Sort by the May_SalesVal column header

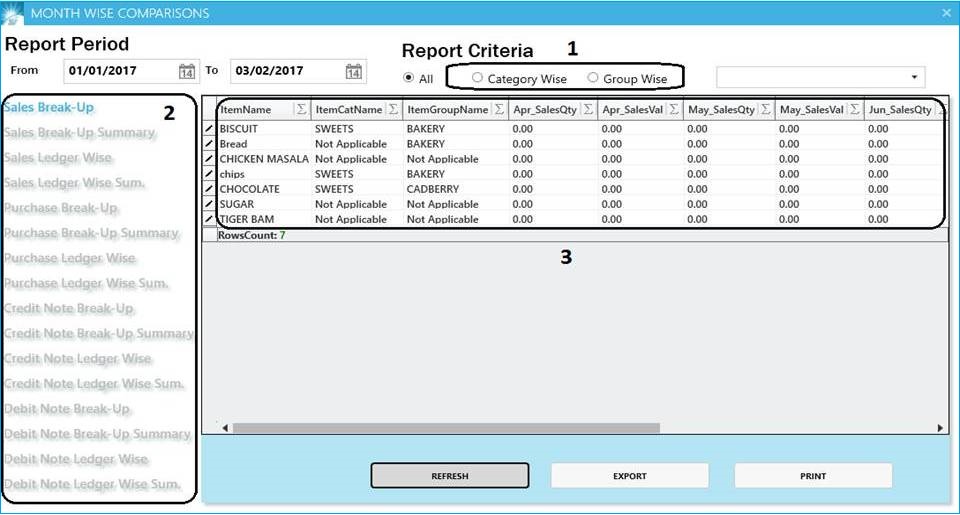pyautogui.click(x=812, y=110)
